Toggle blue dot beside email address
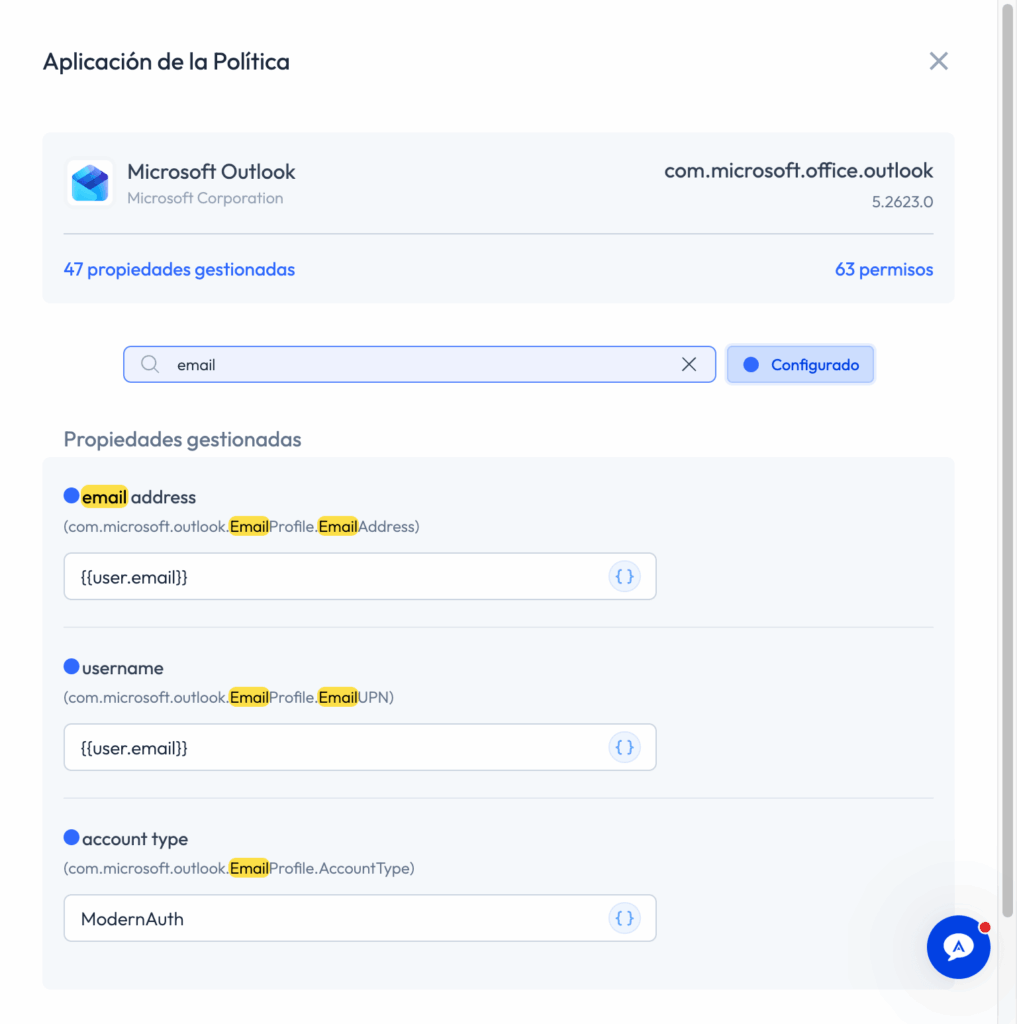 [x=71, y=496]
